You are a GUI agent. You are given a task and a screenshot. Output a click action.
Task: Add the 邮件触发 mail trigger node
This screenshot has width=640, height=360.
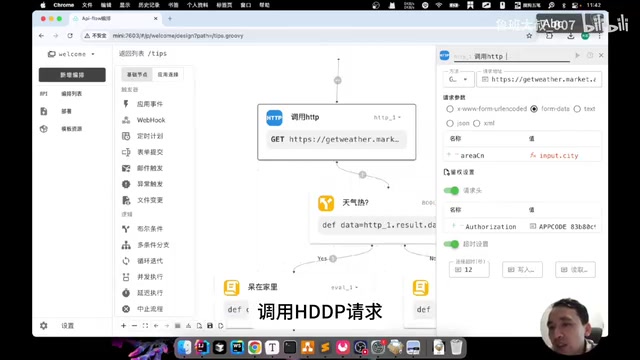(143, 168)
